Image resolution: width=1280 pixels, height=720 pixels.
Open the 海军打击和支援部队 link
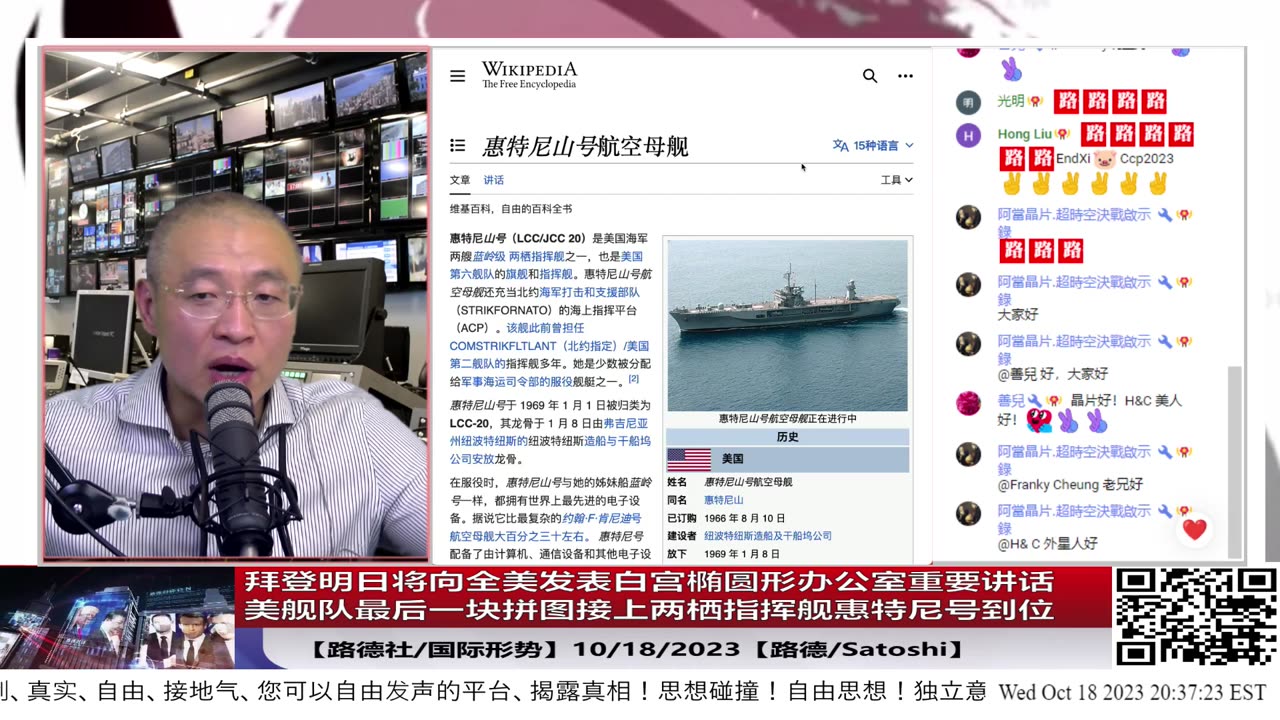[x=589, y=292]
